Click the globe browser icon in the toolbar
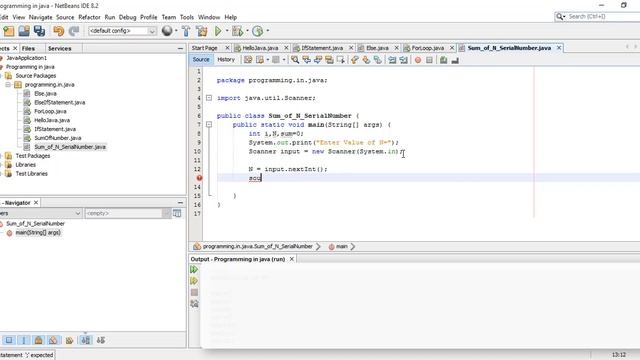 [x=167, y=31]
